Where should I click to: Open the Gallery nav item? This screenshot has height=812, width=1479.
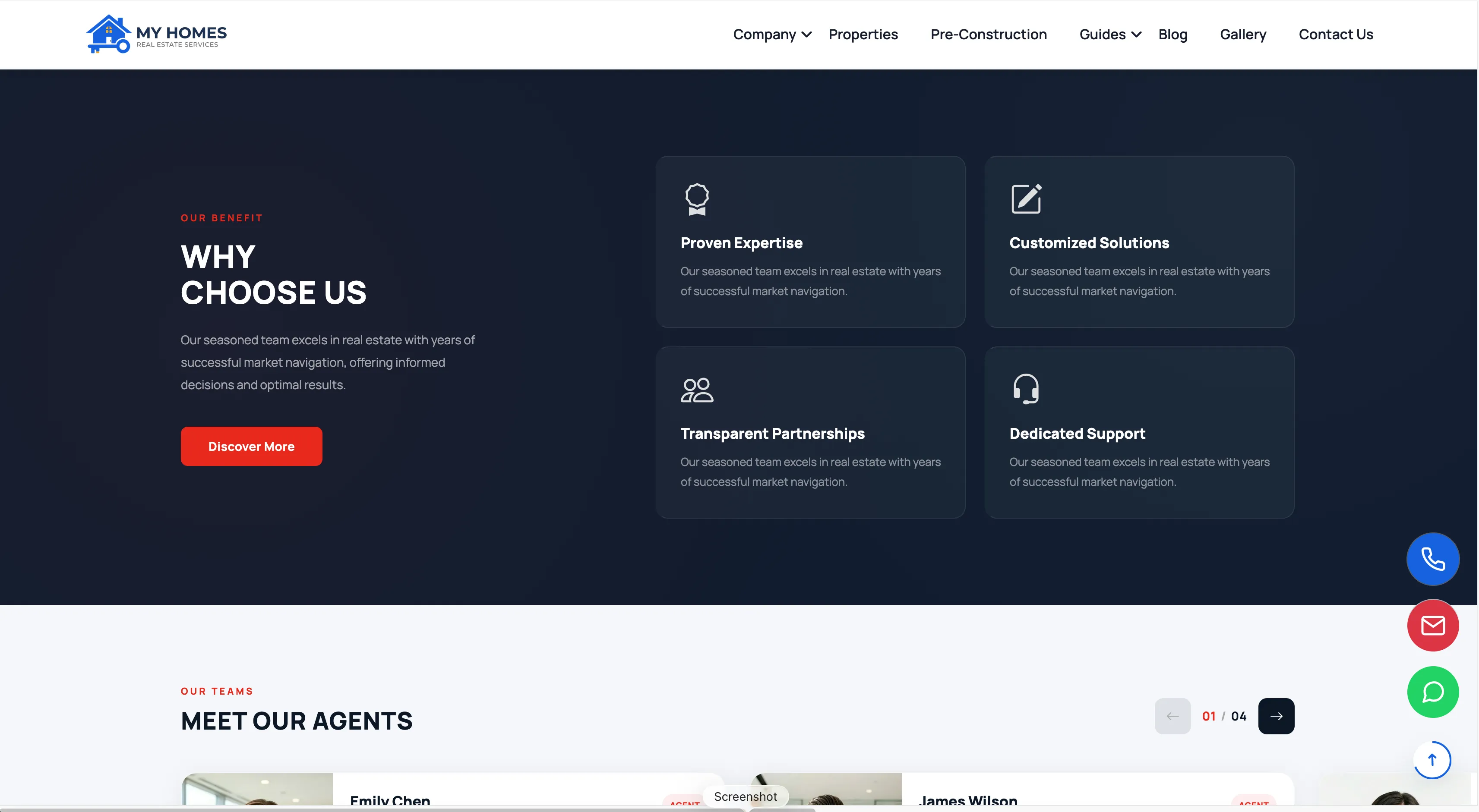[1242, 35]
